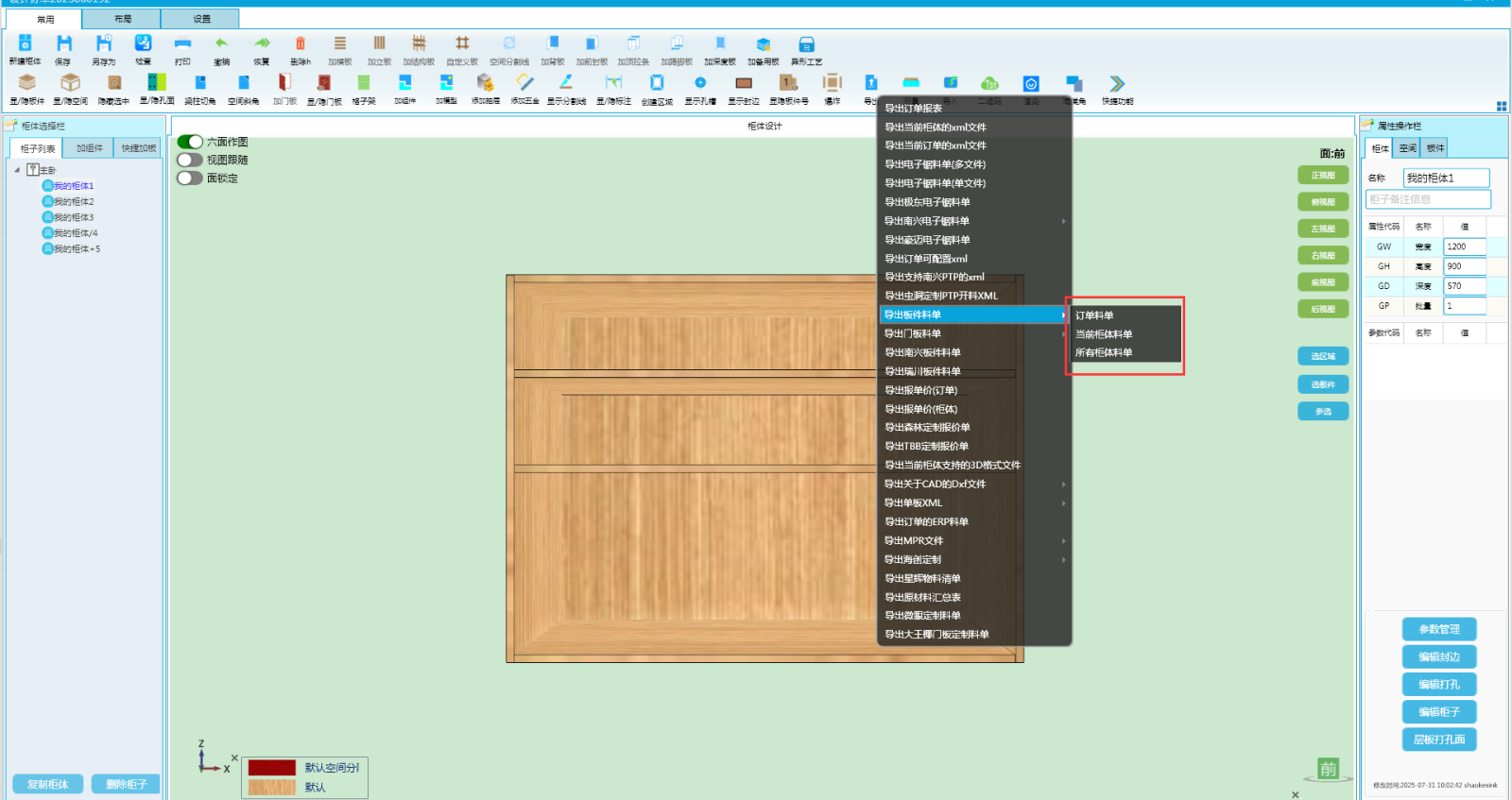The width and height of the screenshot is (1512, 800).
Task: Click the 另存为 save-as icon
Action: click(x=103, y=43)
